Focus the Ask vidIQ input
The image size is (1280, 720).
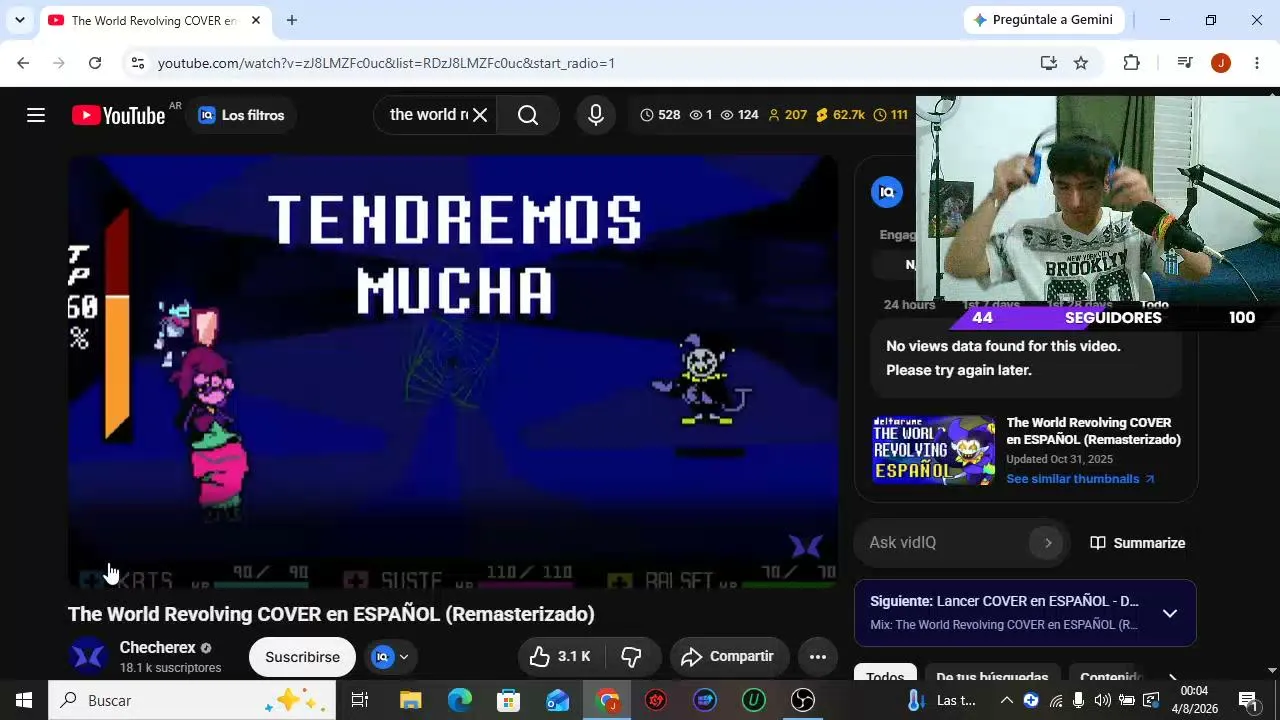coord(945,543)
